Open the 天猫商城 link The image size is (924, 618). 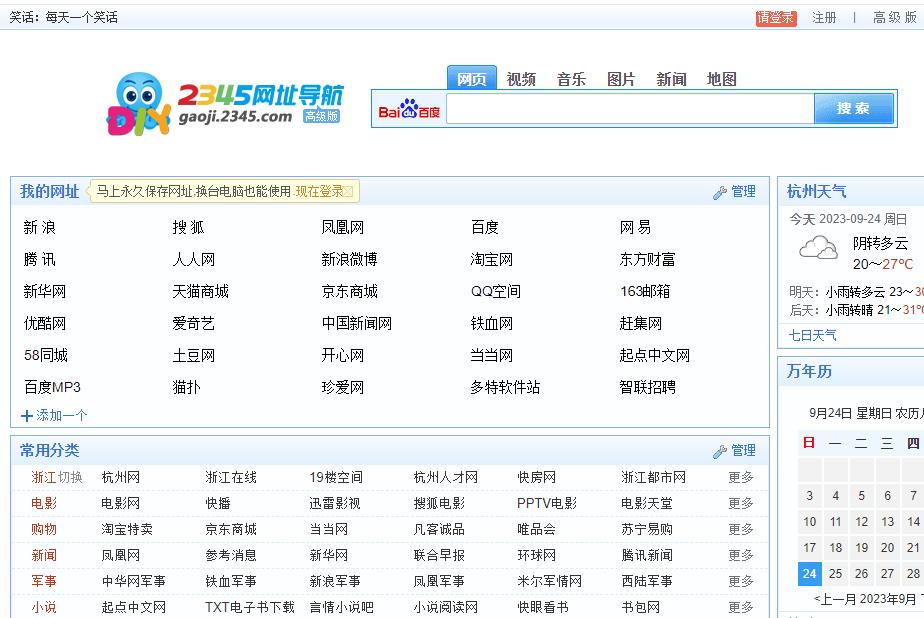tap(201, 291)
